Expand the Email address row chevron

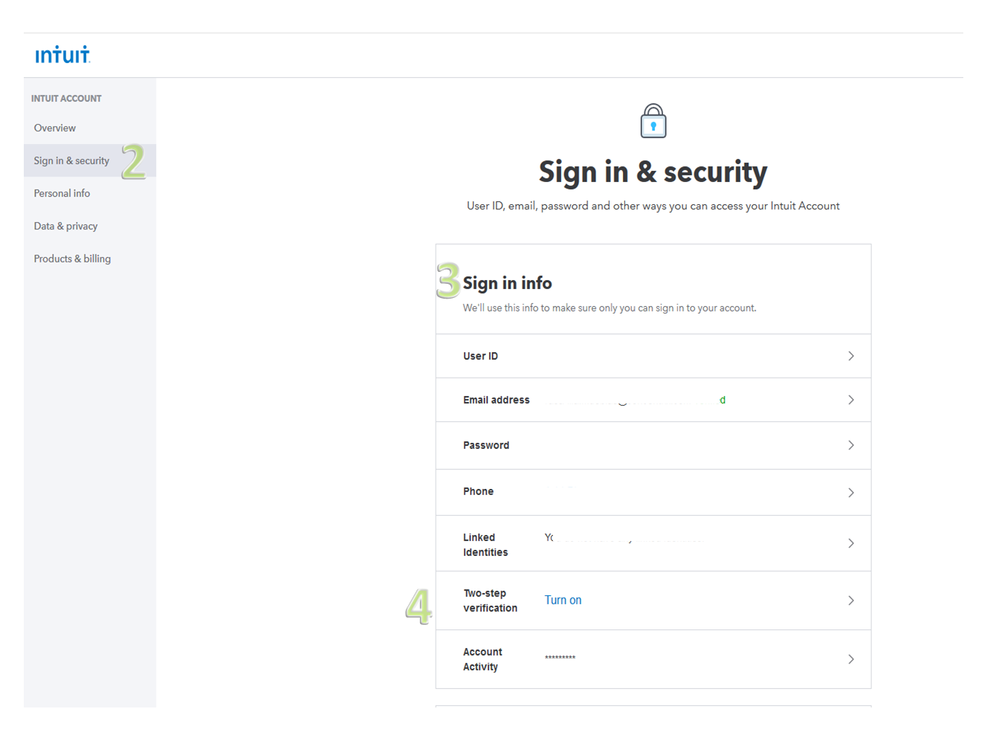coord(851,400)
